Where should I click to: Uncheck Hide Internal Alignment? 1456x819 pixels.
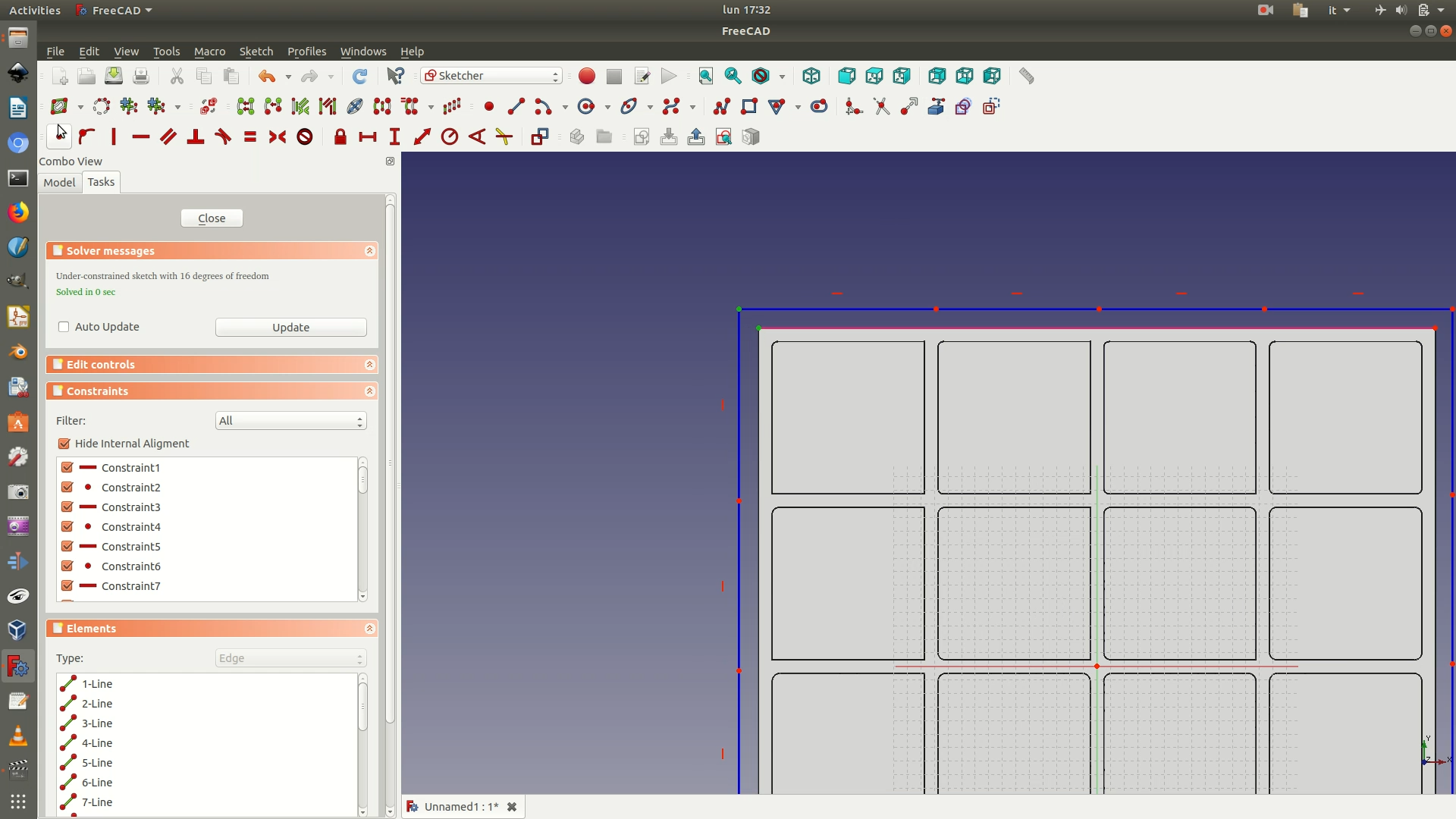(x=64, y=444)
